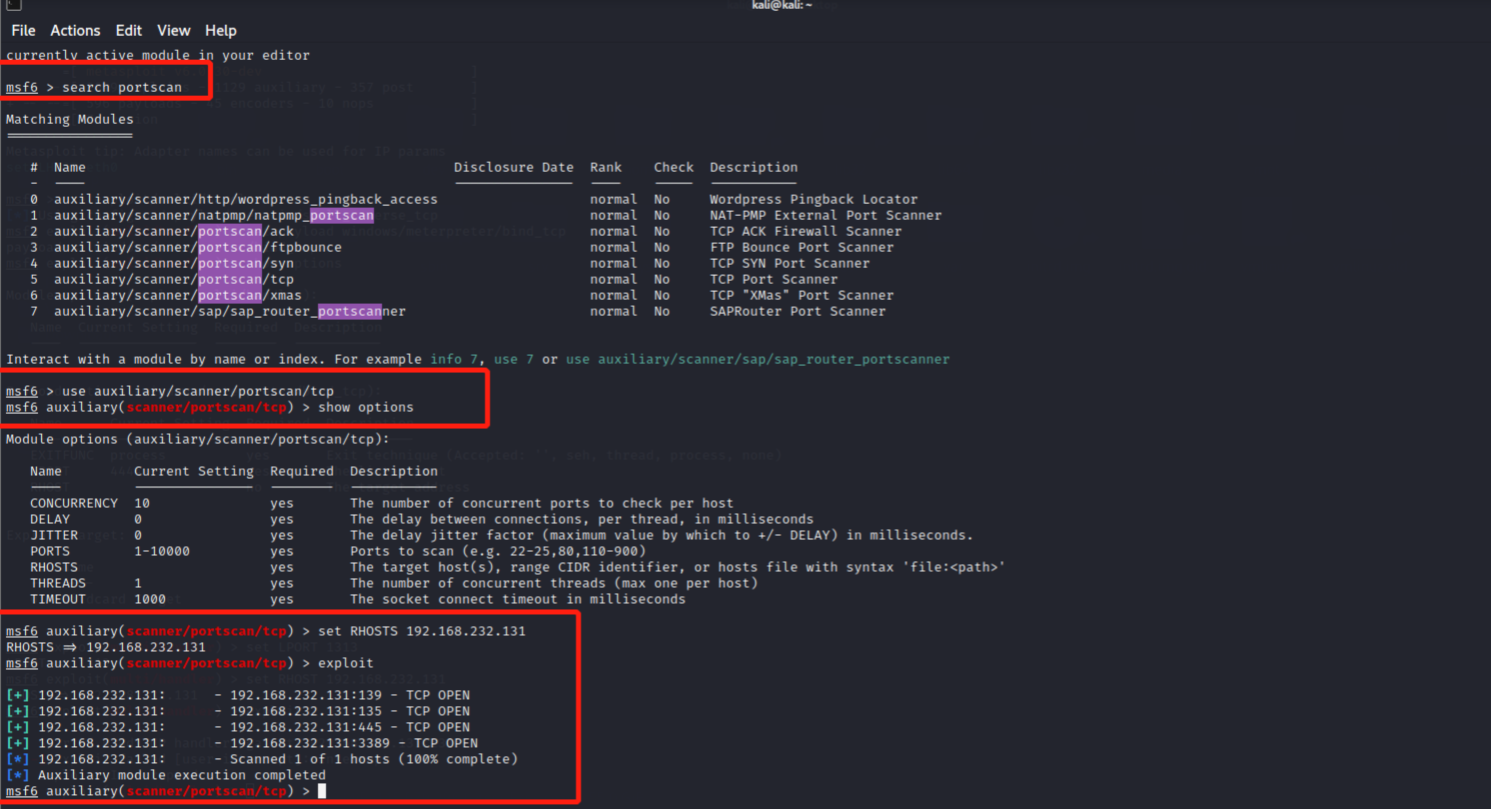Click the '192.168.232.131:3389 - TCP OPEN' result
The height and width of the screenshot is (809, 1491).
pos(354,743)
